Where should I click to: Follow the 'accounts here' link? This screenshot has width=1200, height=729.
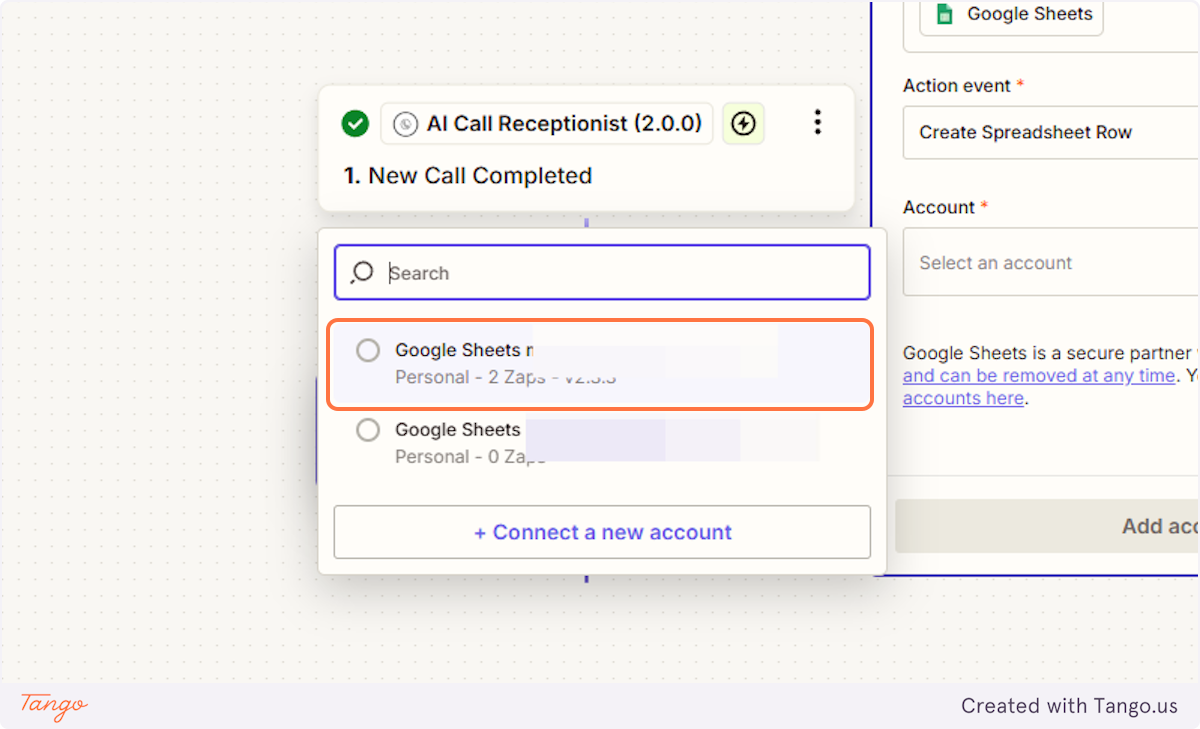963,398
